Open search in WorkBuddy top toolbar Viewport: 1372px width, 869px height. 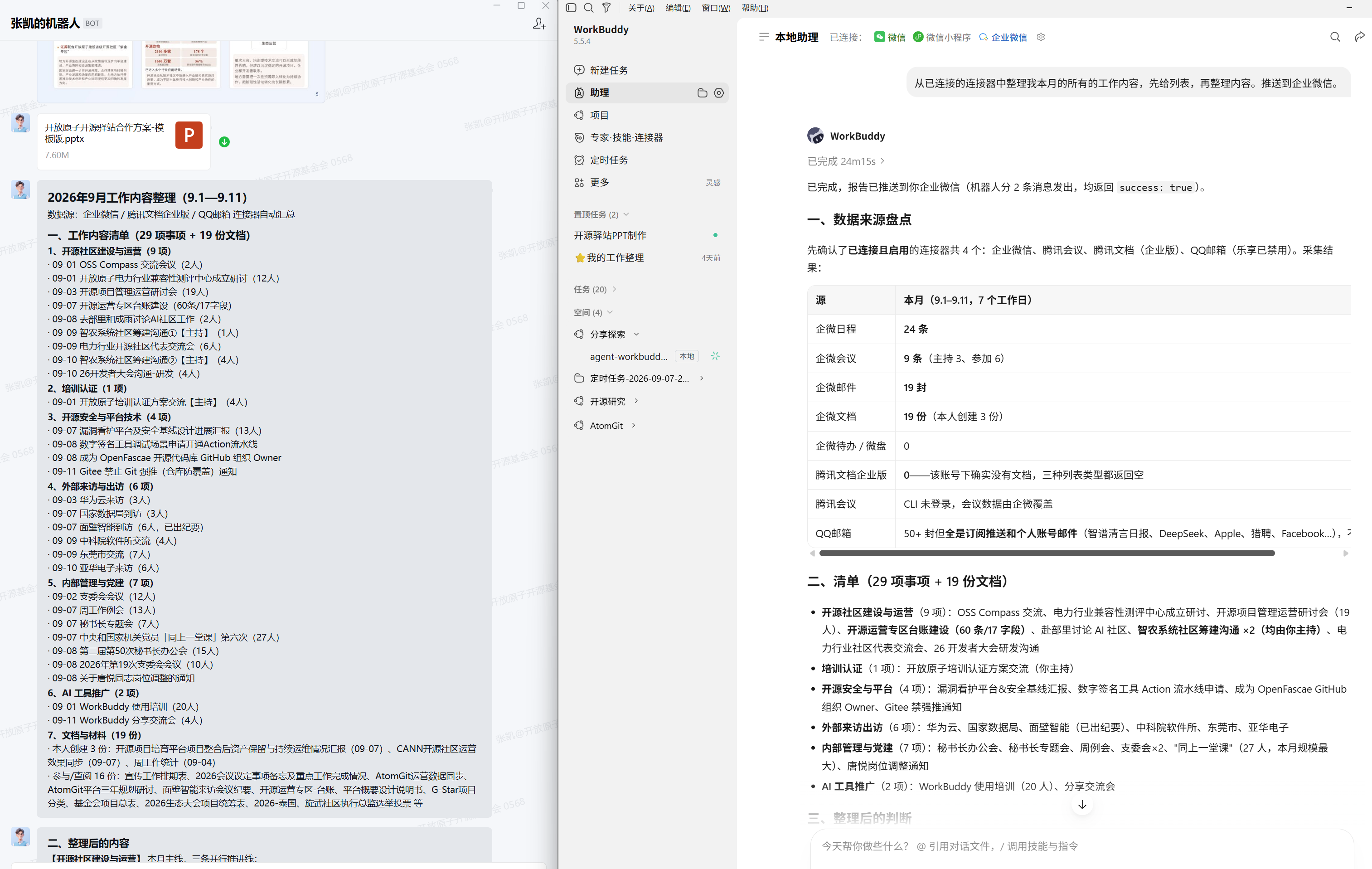[x=589, y=8]
